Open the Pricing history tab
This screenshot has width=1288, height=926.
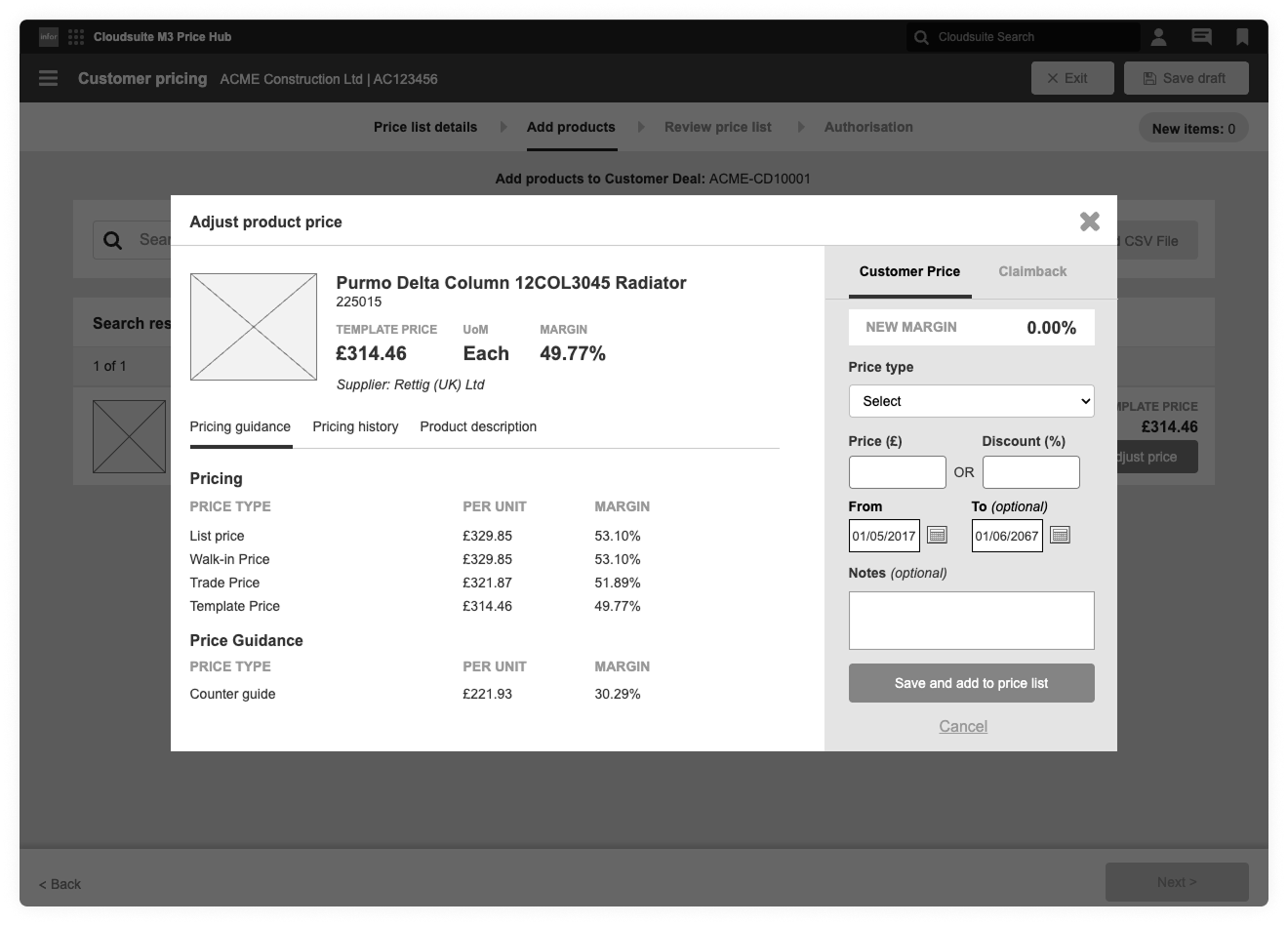coord(355,427)
